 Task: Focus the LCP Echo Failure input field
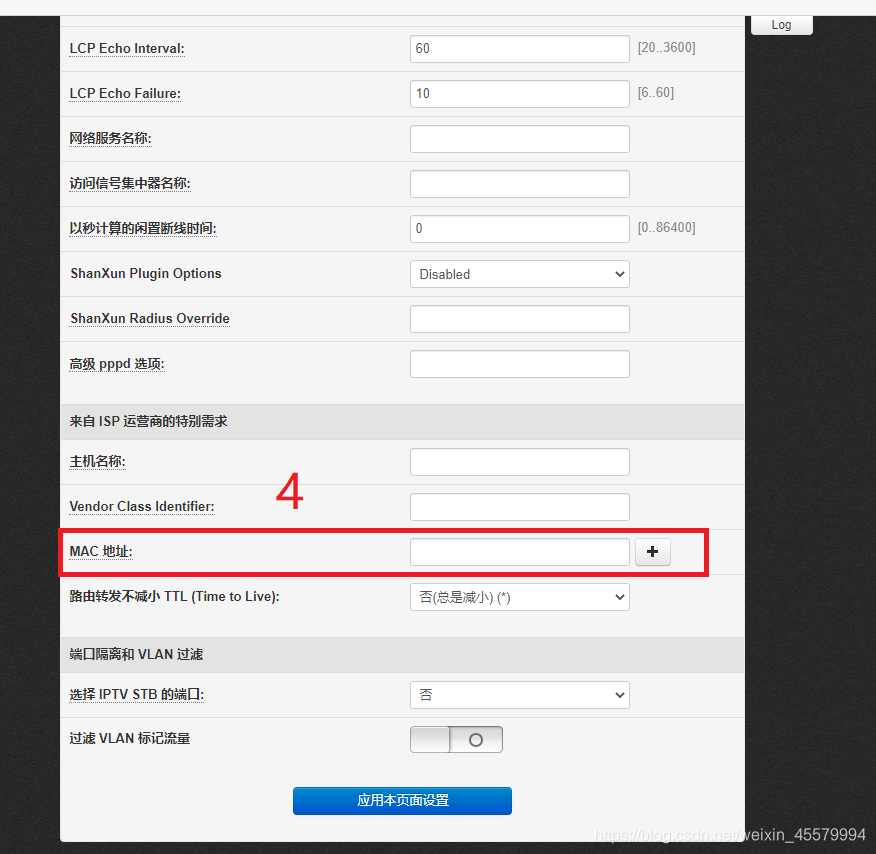(520, 94)
